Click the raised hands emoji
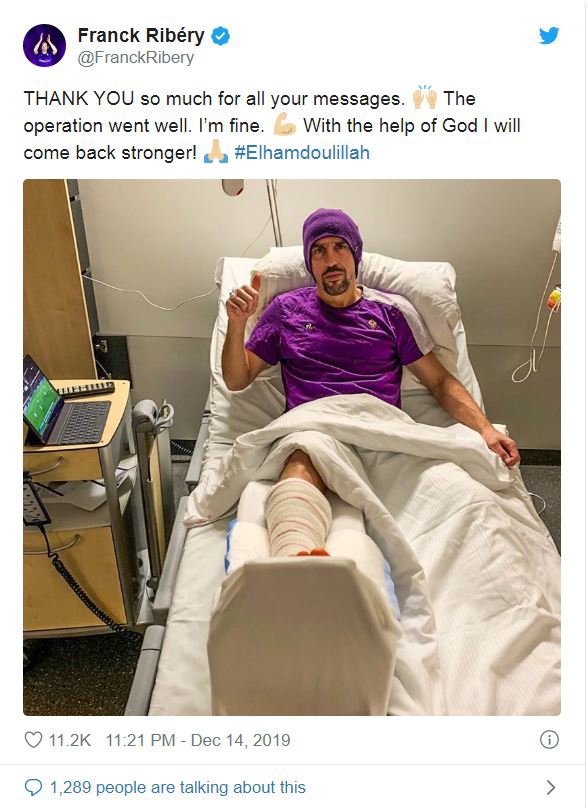The height and width of the screenshot is (809, 588). tap(424, 97)
